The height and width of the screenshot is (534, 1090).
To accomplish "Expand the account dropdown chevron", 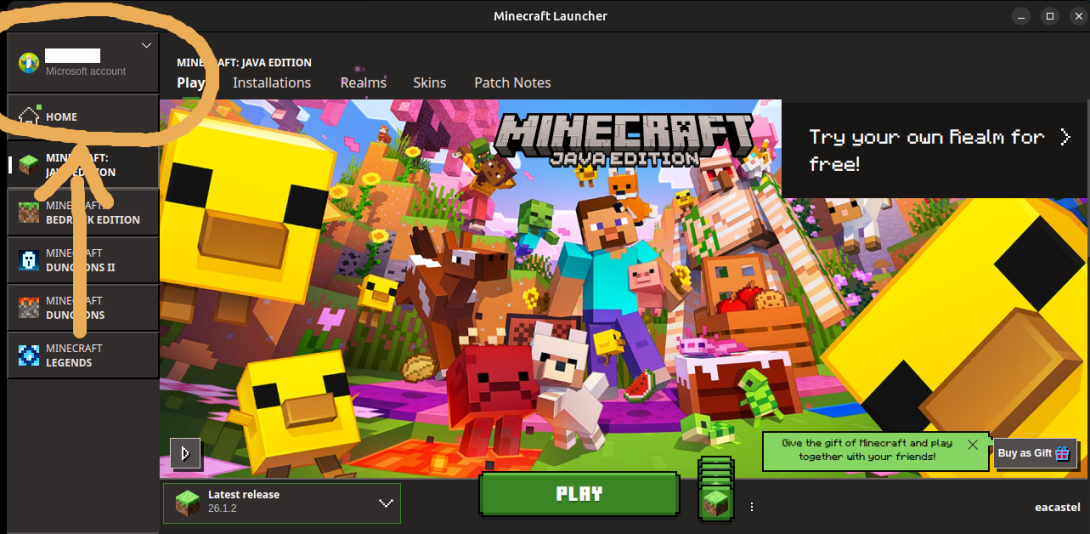I will pyautogui.click(x=146, y=46).
